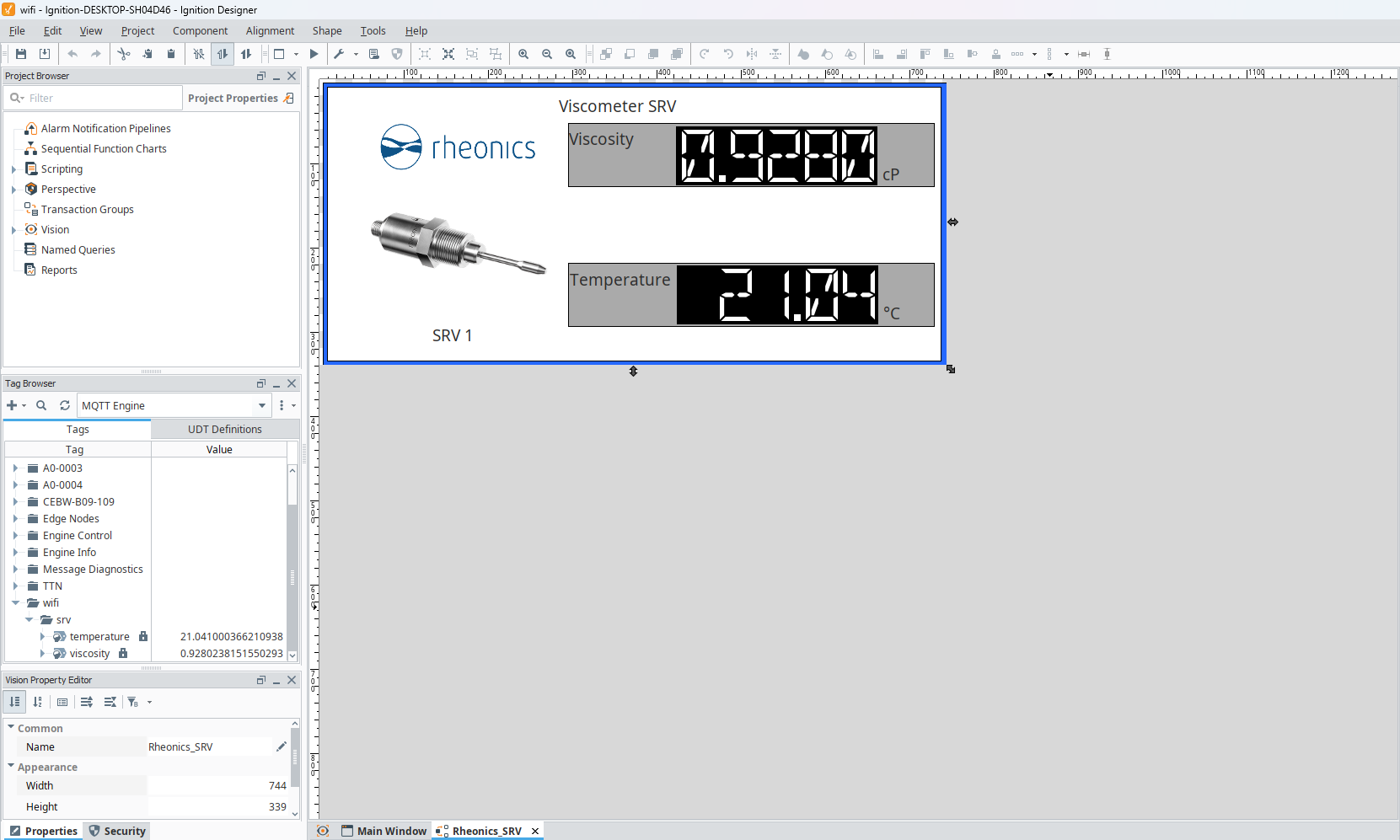1400x840 pixels.
Task: Click the zoom in magnifier icon
Action: 523,54
